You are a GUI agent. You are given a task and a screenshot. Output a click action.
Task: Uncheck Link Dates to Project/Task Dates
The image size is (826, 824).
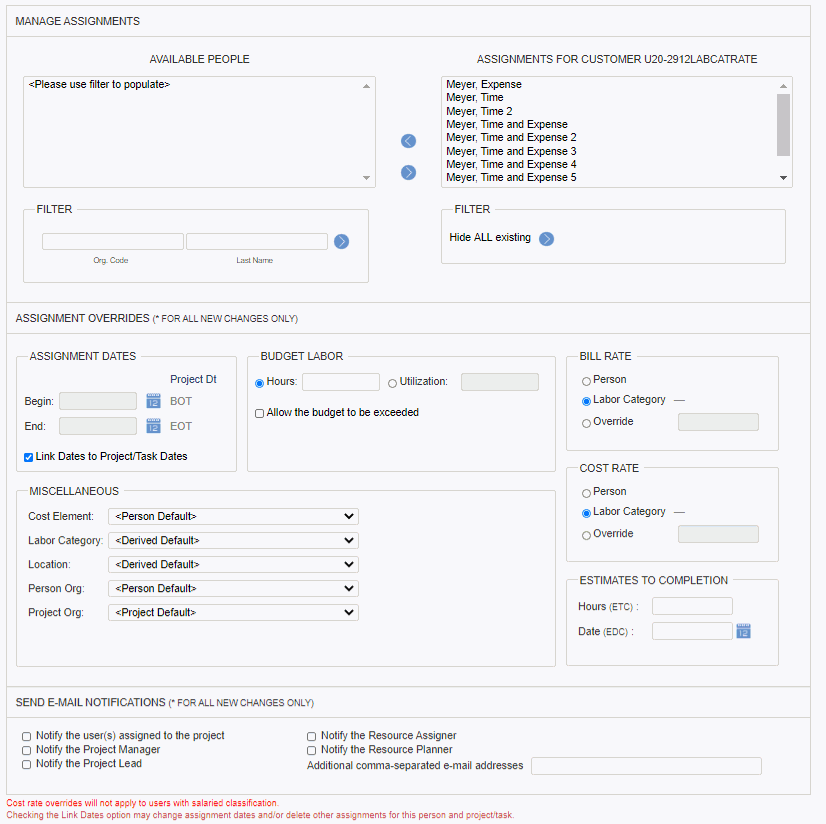[x=28, y=457]
